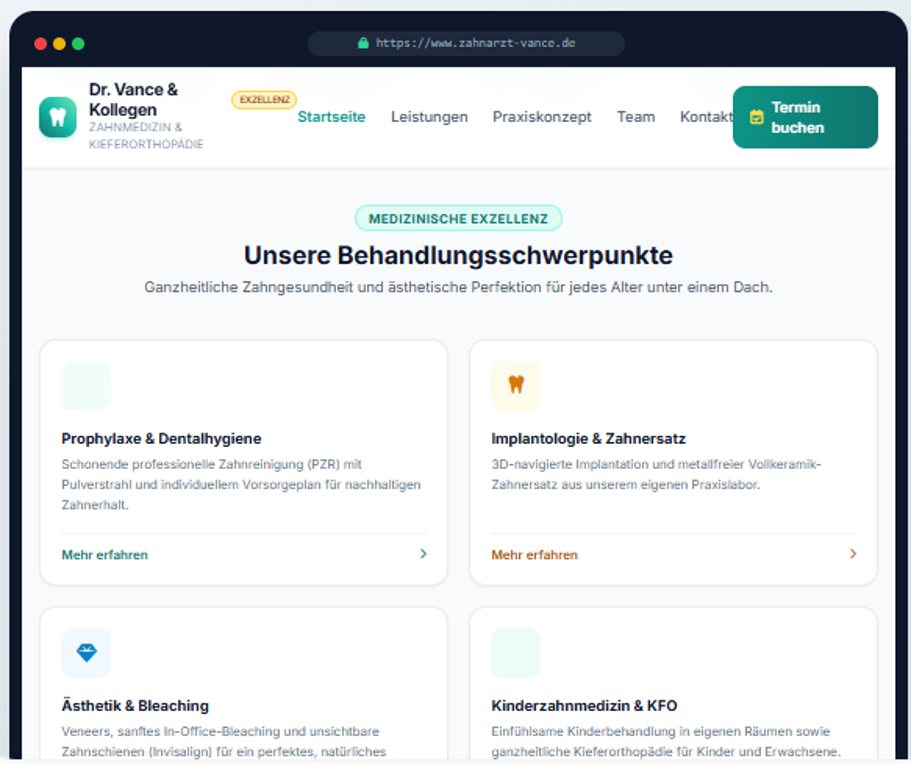Screen dimensions: 911x764
Task: Open the Startseite nav item
Action: click(331, 117)
